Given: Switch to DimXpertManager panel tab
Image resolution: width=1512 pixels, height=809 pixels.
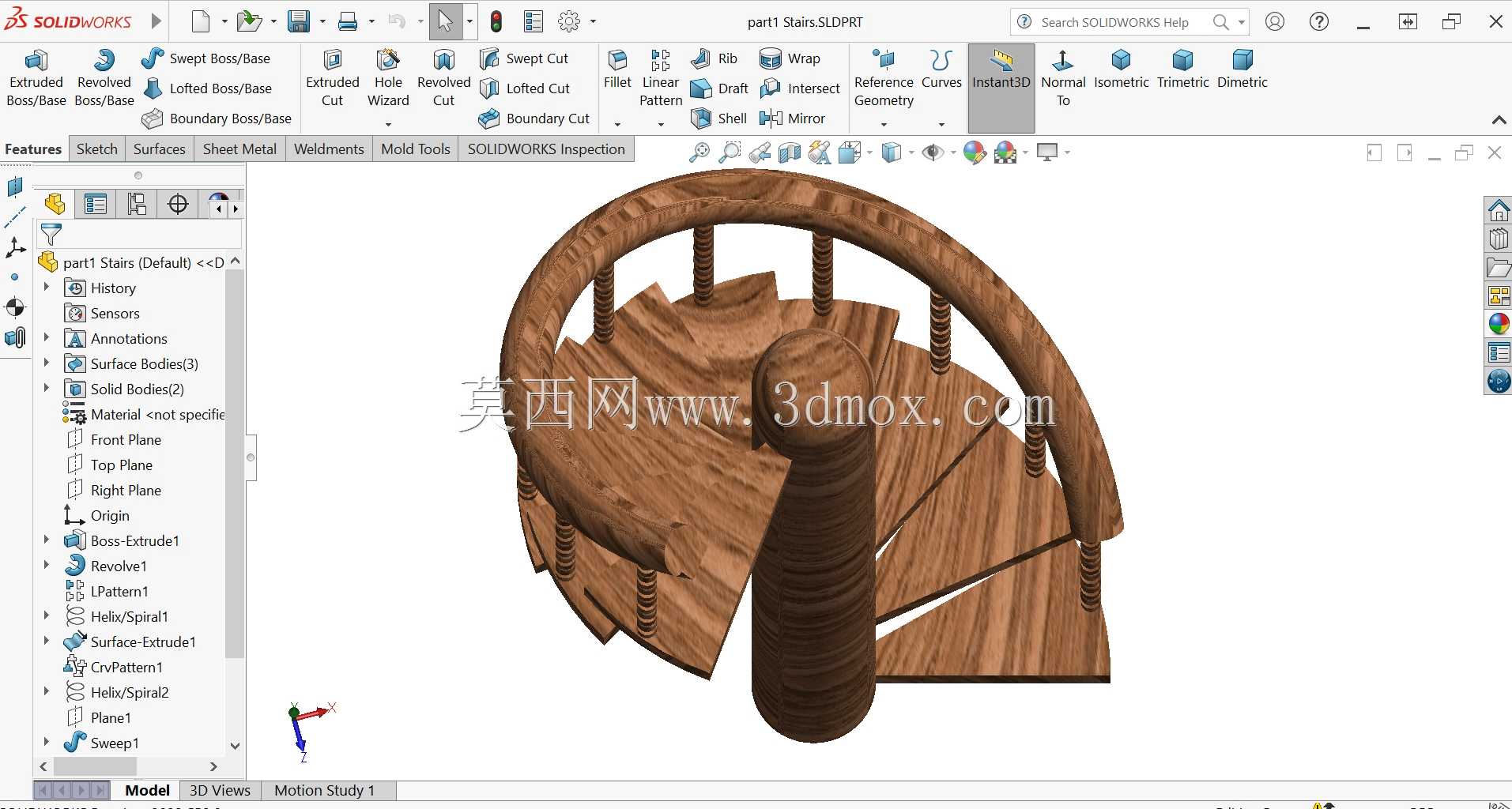Looking at the screenshot, I should [x=178, y=205].
